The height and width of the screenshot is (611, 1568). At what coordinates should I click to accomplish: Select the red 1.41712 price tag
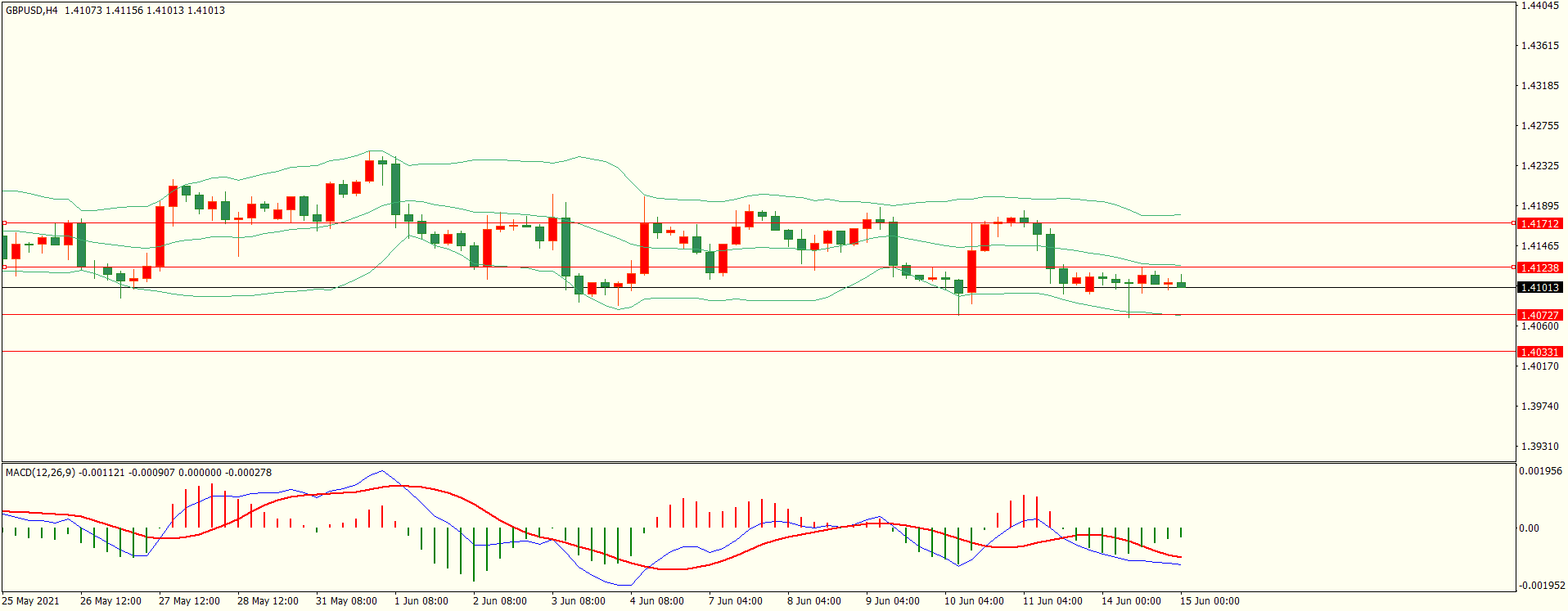(x=1539, y=223)
